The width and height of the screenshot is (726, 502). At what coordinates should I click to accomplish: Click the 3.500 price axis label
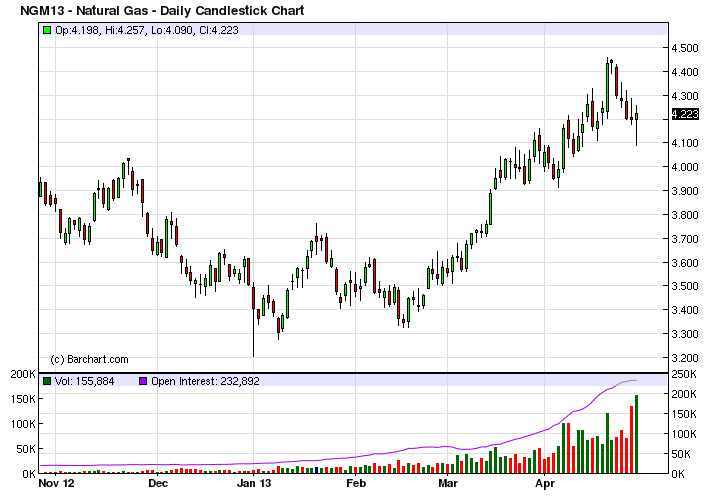(685, 286)
